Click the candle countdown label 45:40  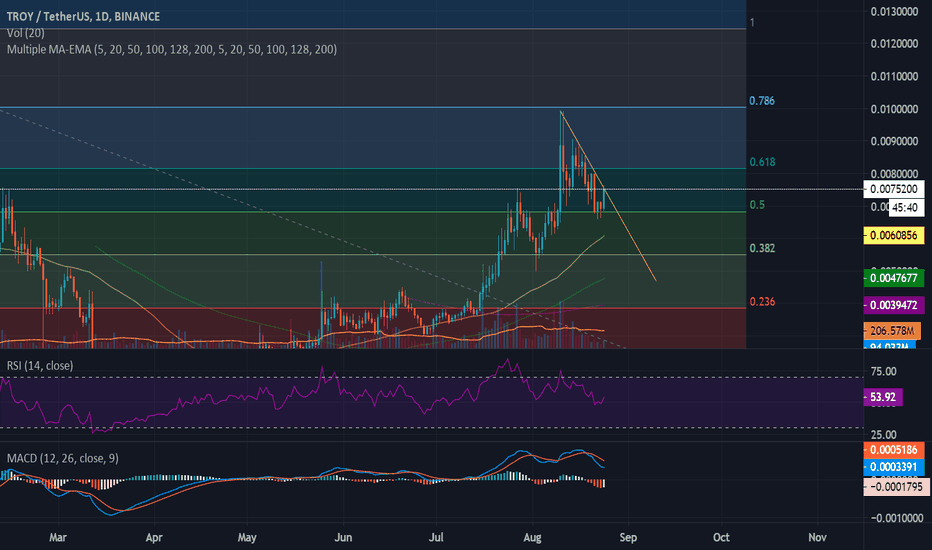905,208
